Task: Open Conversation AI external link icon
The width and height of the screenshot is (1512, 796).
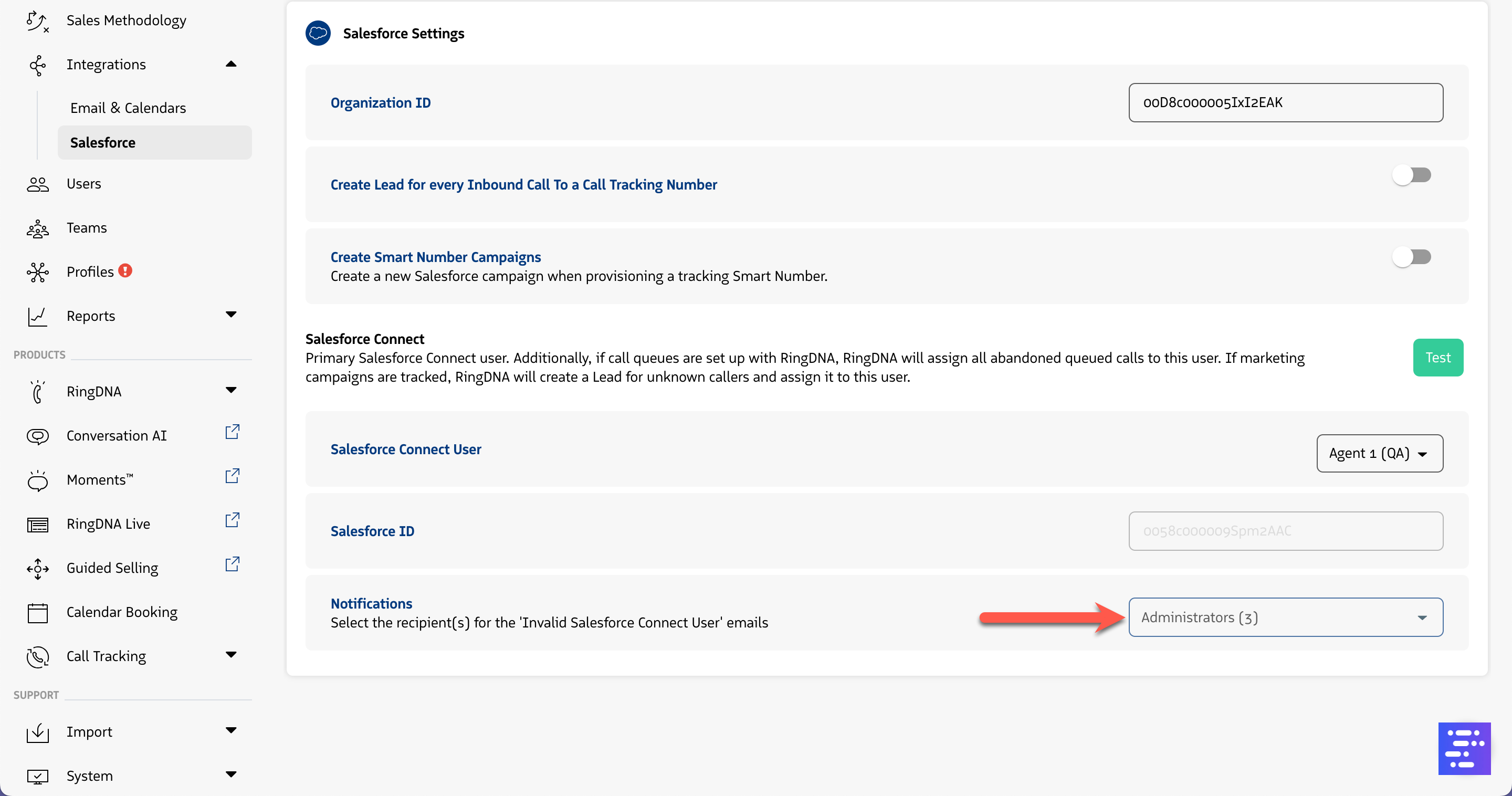Action: (x=233, y=432)
